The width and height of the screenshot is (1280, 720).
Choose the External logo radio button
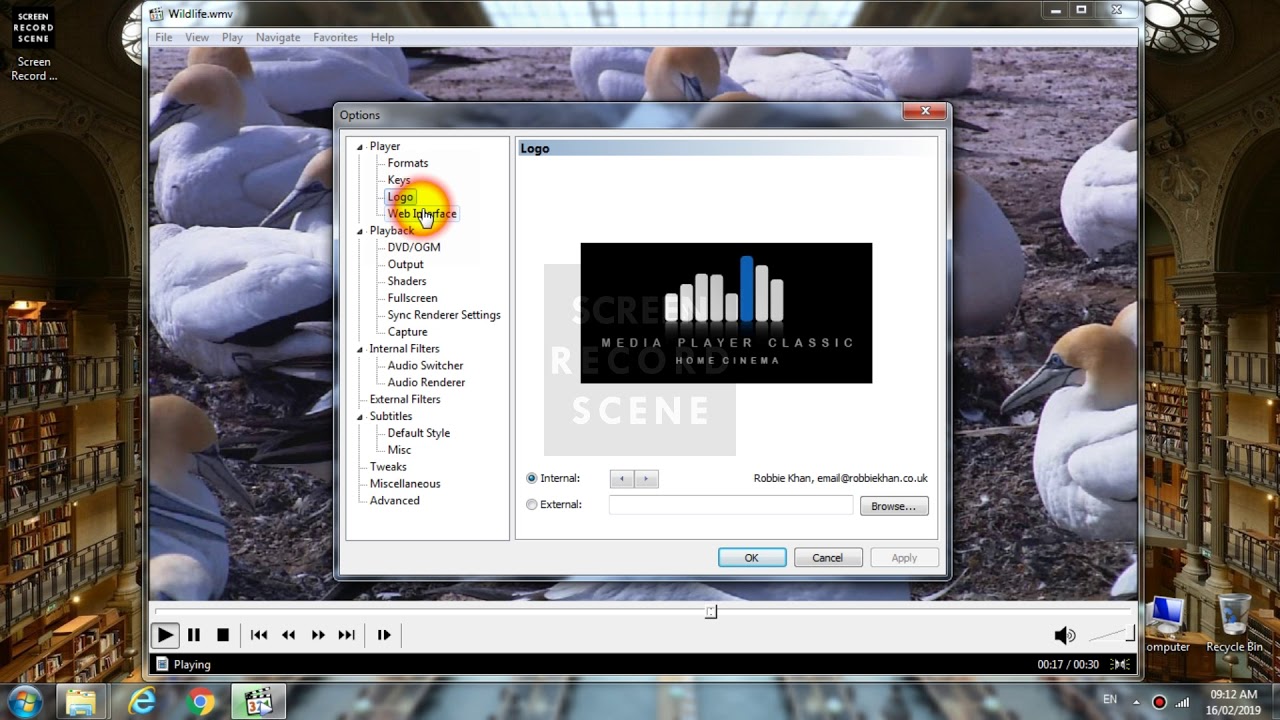[x=532, y=505]
